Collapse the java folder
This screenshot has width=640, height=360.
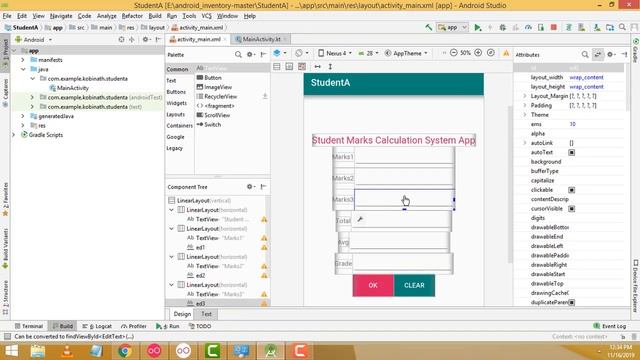[x=23, y=69]
